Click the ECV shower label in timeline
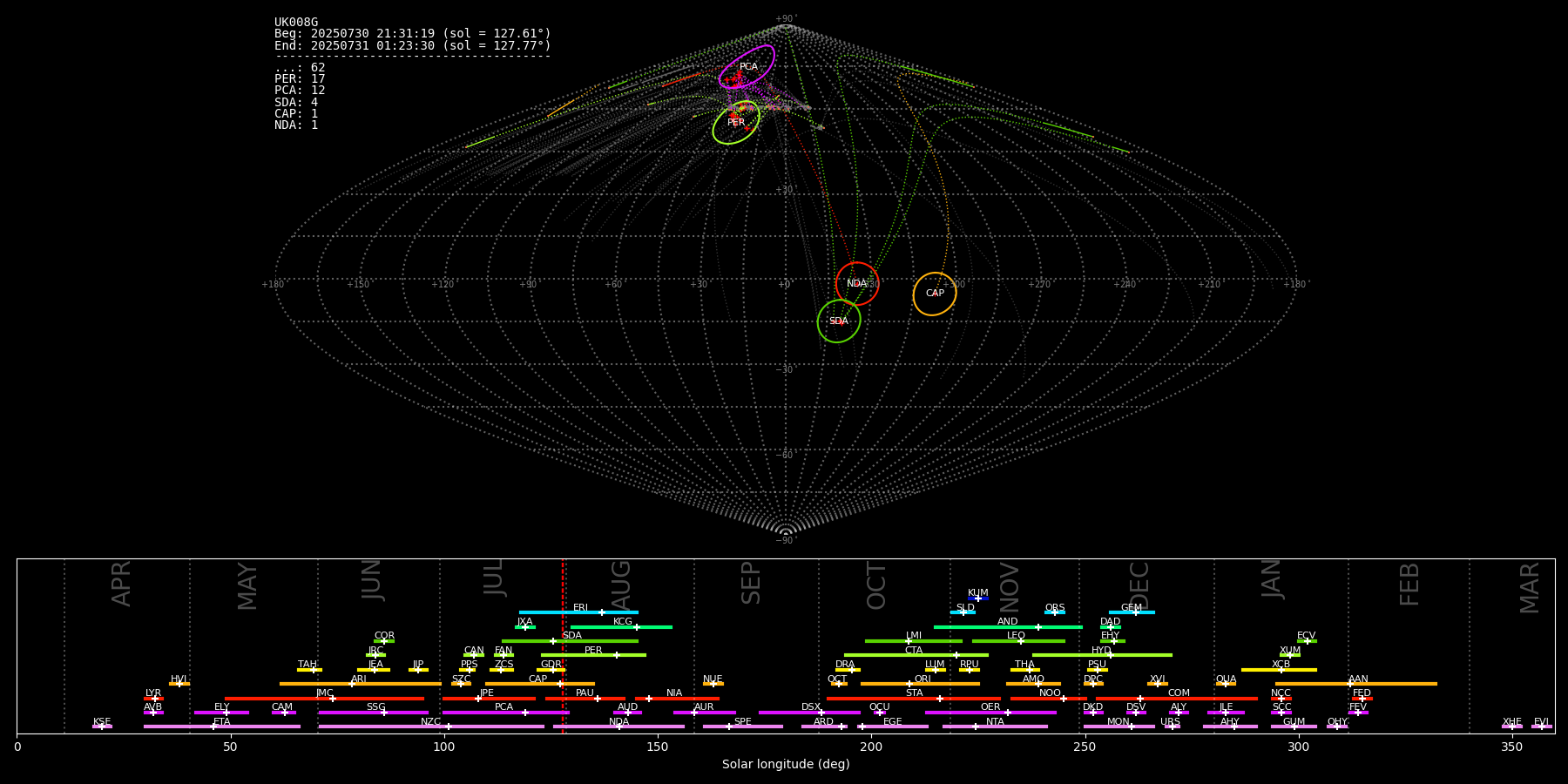Screen dimensions: 1568x784 (x=1306, y=635)
